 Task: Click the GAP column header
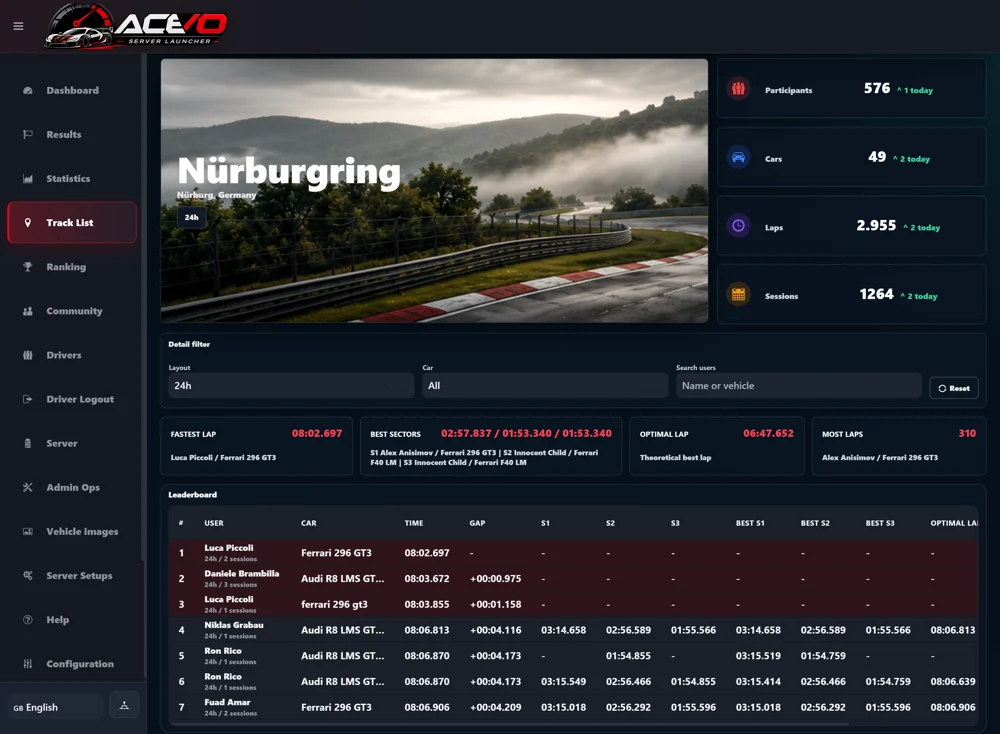pos(477,523)
